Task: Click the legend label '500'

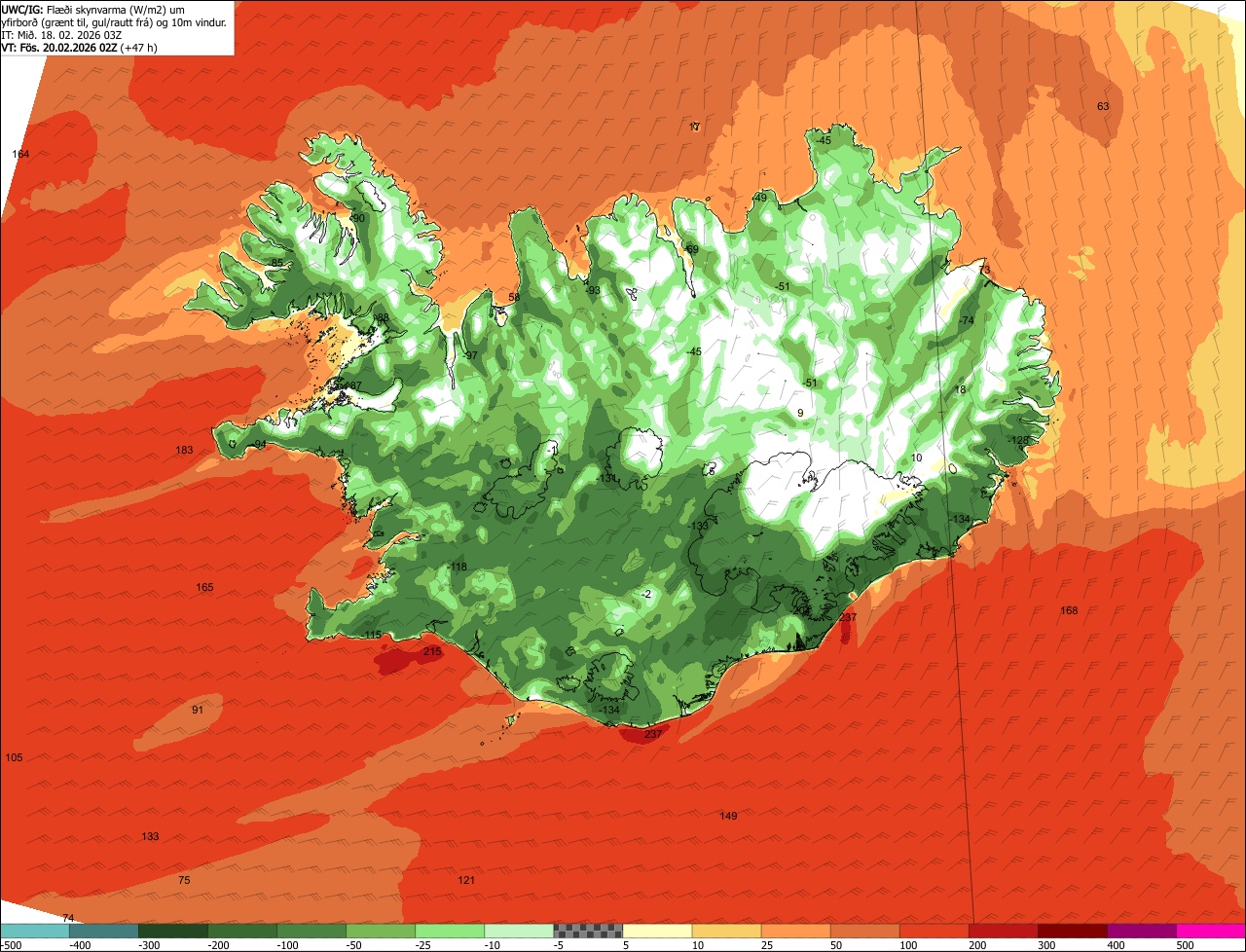Action: click(1184, 944)
